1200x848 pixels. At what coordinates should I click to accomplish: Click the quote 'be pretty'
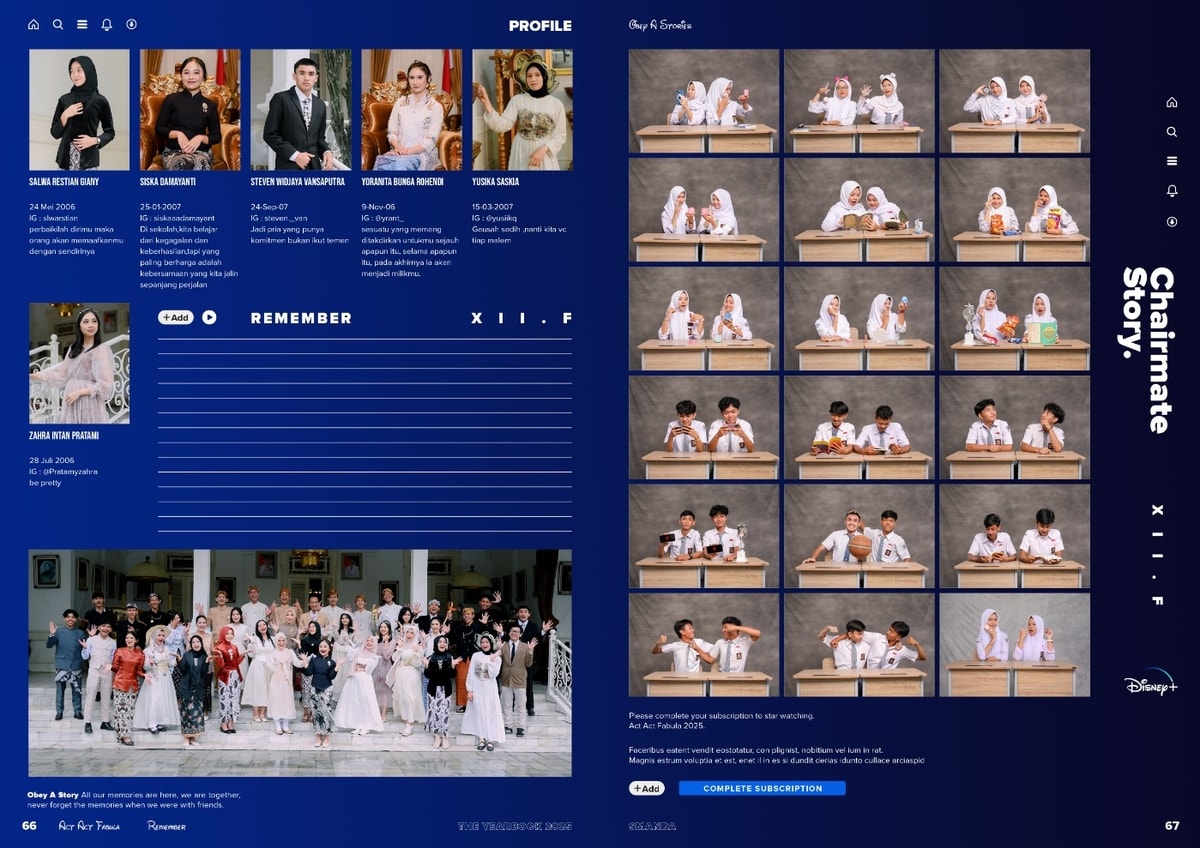[x=45, y=483]
